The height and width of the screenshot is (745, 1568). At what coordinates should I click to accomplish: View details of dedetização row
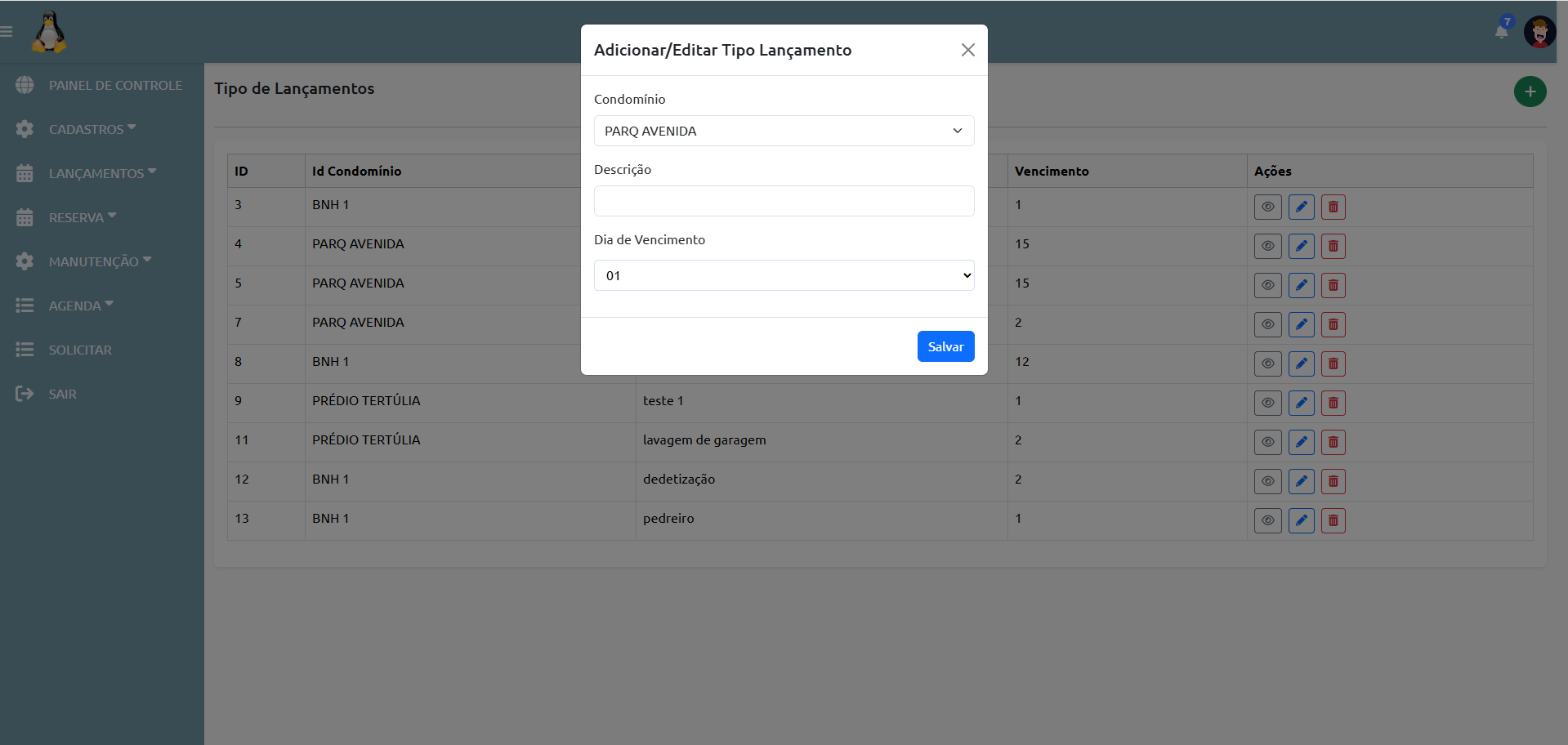pos(1267,481)
